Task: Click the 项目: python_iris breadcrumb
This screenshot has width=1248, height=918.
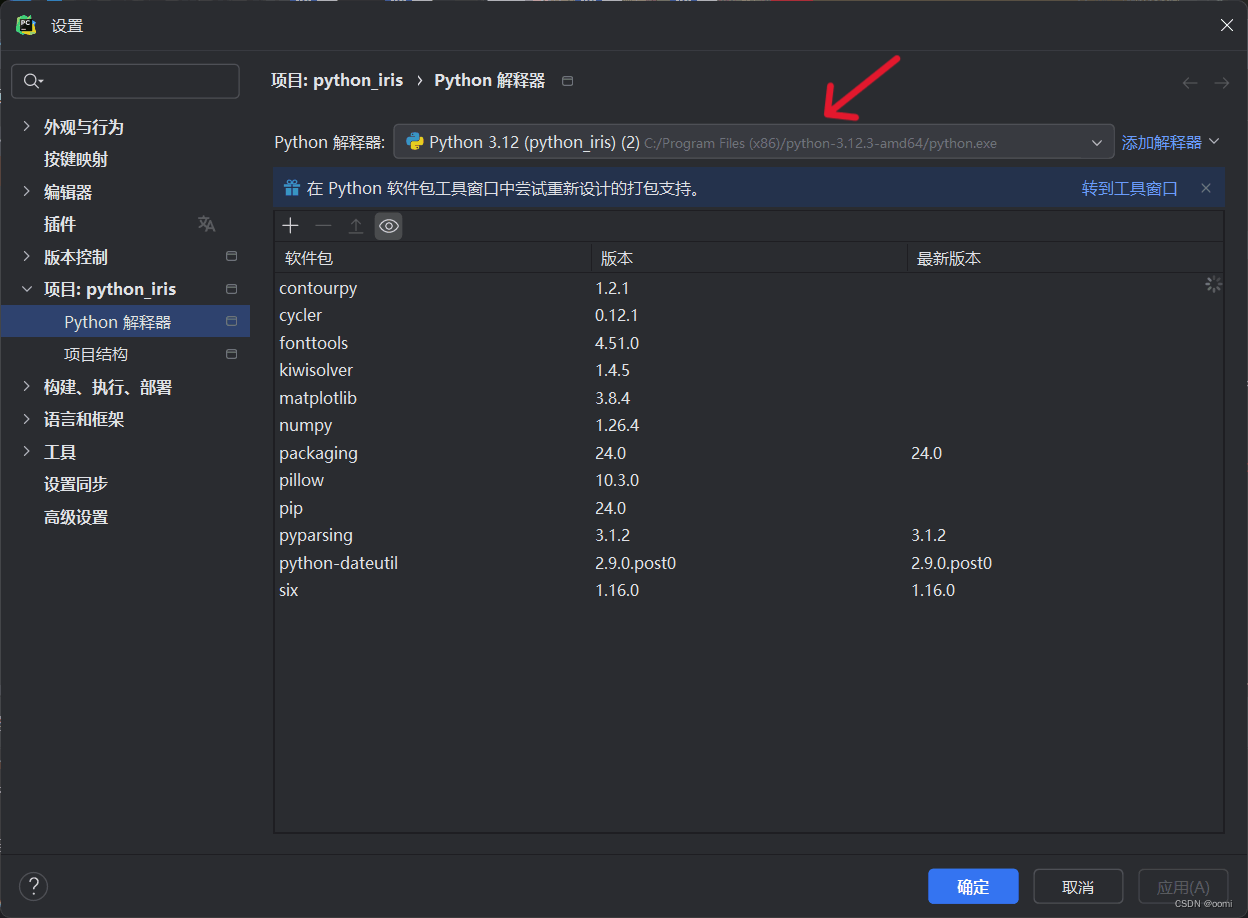Action: pos(337,80)
